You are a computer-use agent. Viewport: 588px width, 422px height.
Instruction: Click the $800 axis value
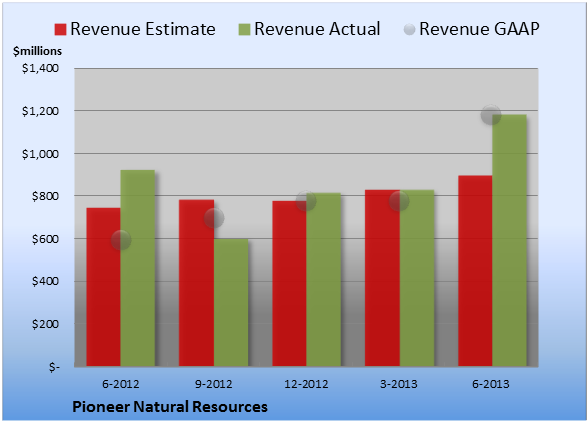pyautogui.click(x=45, y=196)
